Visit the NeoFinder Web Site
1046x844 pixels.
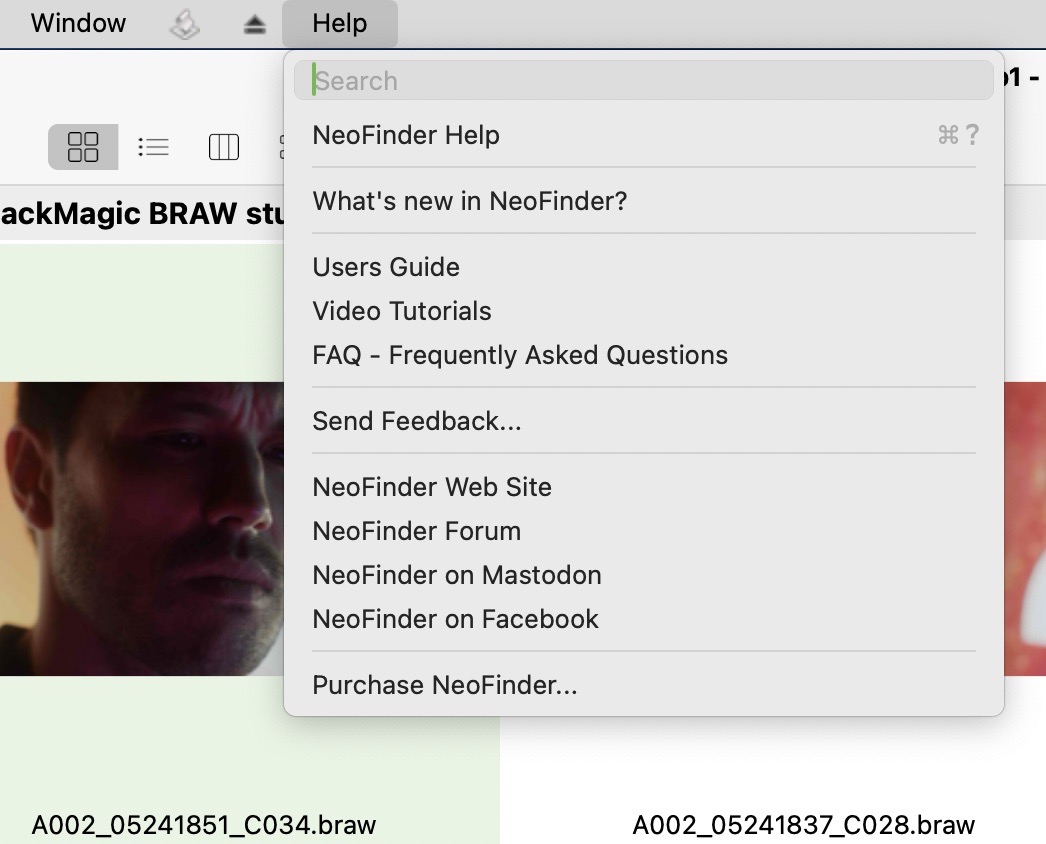click(432, 487)
